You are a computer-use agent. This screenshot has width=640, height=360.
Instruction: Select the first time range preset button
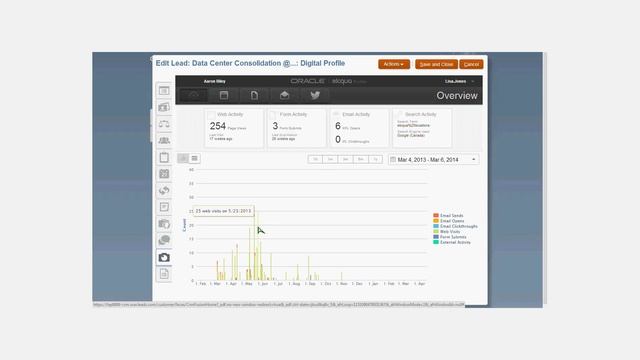[315, 159]
